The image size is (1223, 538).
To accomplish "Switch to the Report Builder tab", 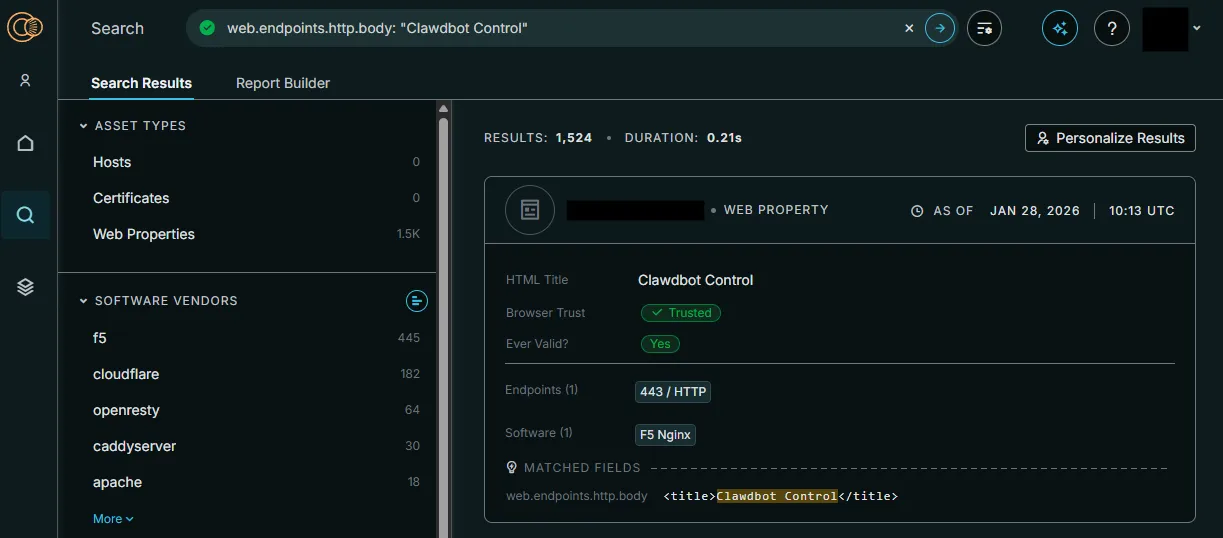I will click(282, 83).
